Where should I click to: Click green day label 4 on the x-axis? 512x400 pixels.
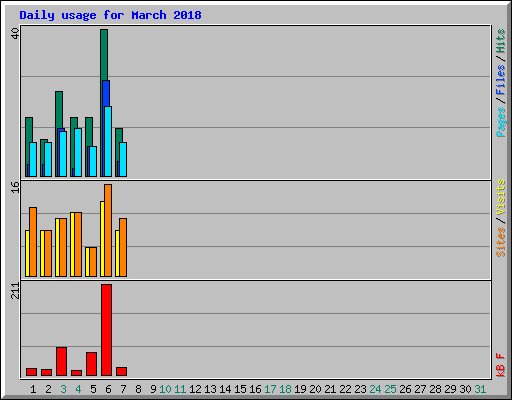78,389
